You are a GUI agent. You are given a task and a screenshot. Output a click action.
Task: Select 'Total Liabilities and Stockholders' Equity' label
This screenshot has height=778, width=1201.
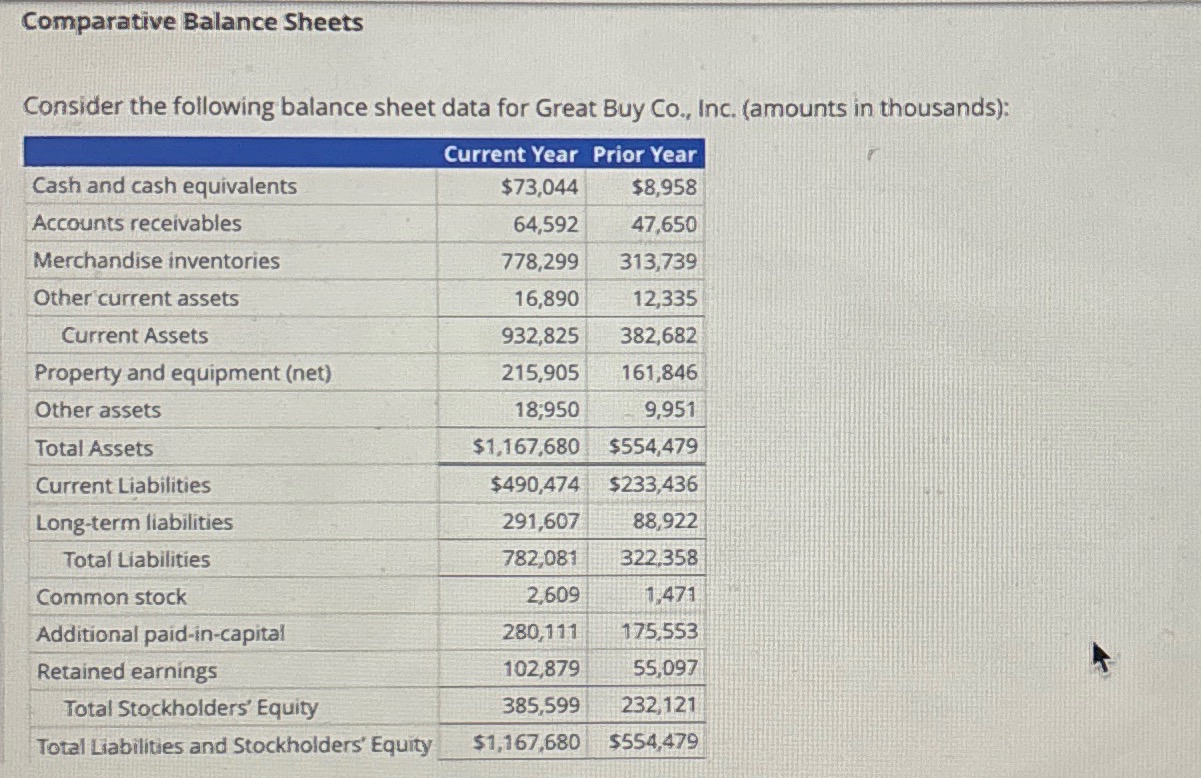click(234, 746)
